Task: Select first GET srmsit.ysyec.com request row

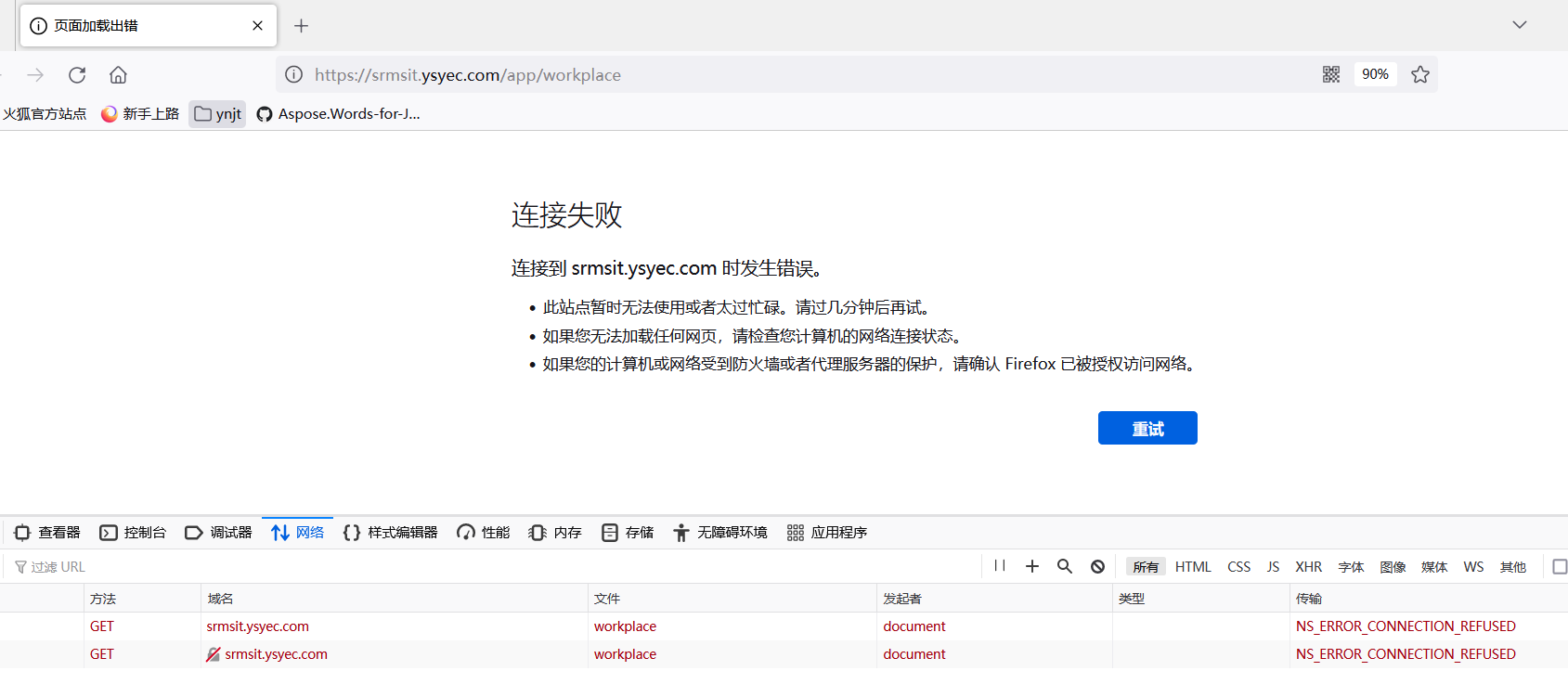Action: 784,626
